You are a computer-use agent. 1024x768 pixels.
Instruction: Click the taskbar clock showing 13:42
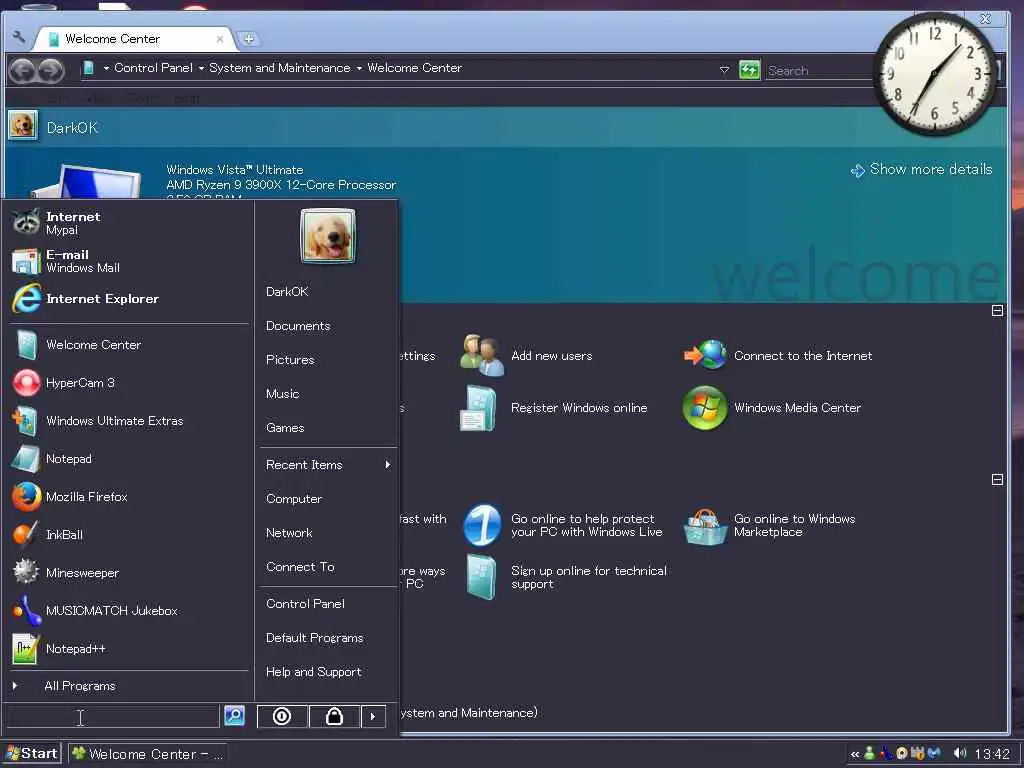click(x=992, y=754)
